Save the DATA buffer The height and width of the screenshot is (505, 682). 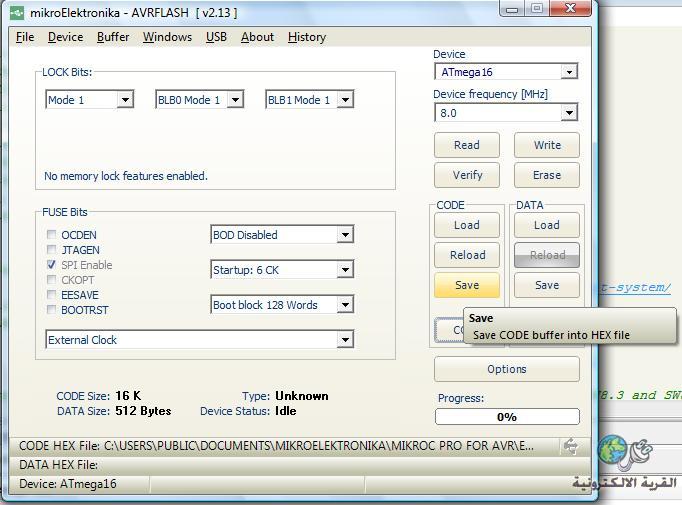[x=547, y=285]
